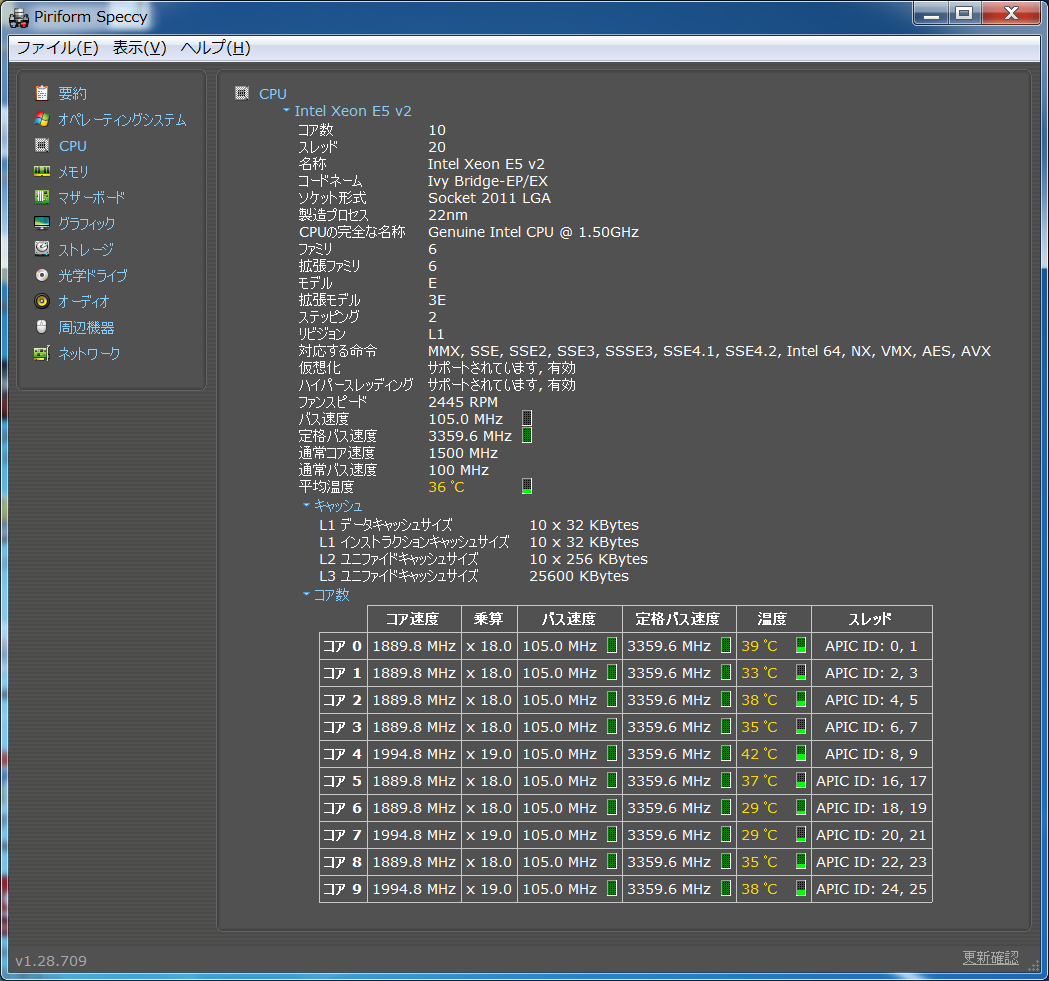Viewport: 1049px width, 981px height.
Task: Open the マザーボード board icon
Action: [41, 197]
